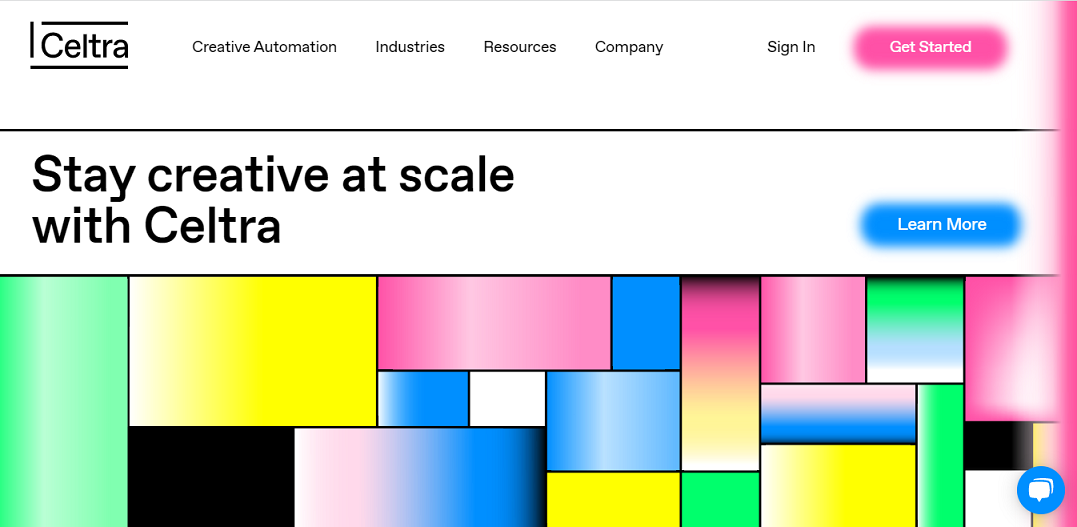Click the tall pink-to-yellow gradient column
The width and height of the screenshot is (1077, 527).
click(720, 373)
